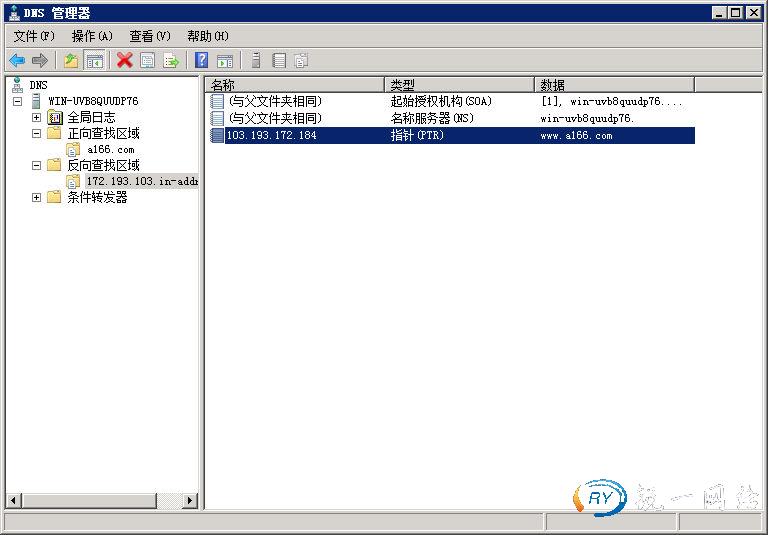Image resolution: width=768 pixels, height=535 pixels.
Task: Select the 172.193.103.in-addr reverse zone
Action: [142, 181]
